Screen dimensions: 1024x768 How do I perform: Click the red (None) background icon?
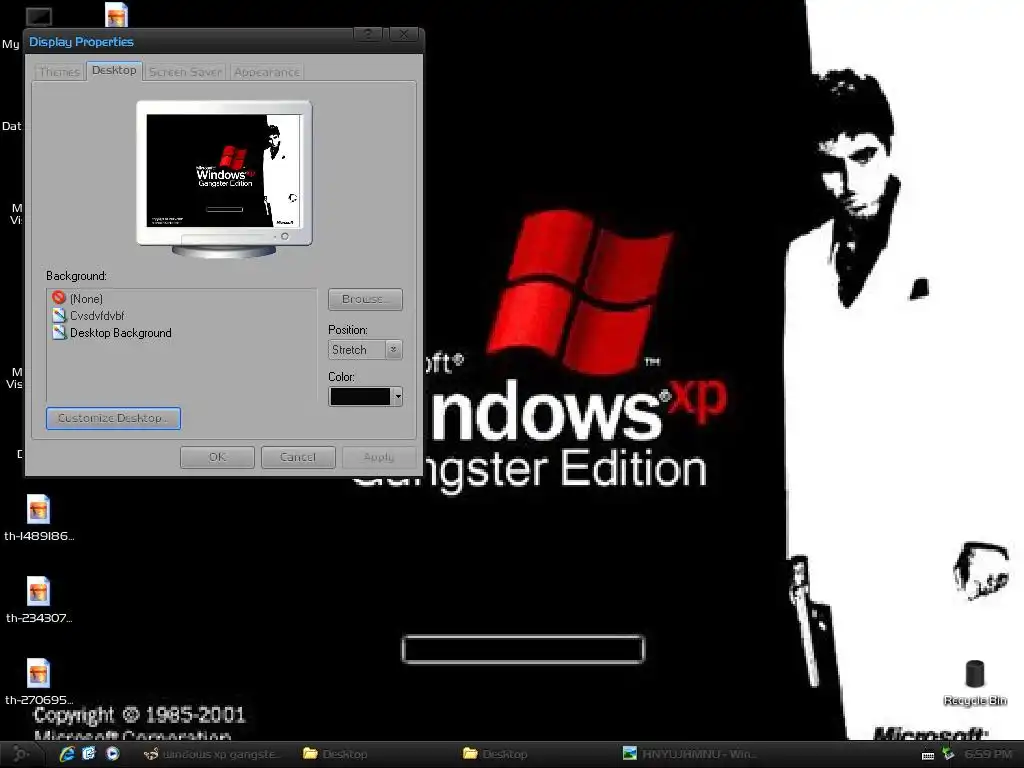[x=59, y=298]
